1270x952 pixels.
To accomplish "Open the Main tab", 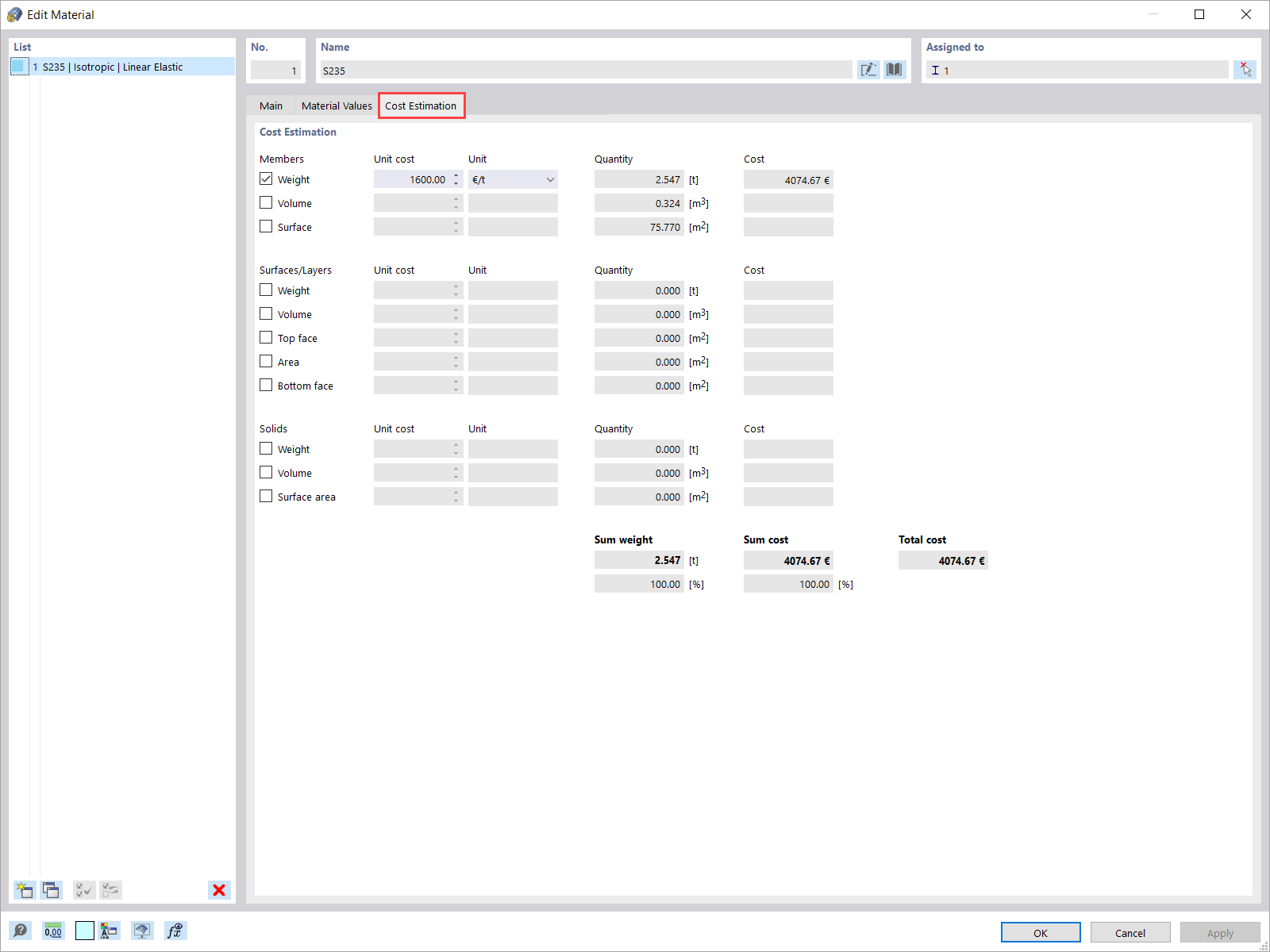I will (x=271, y=106).
